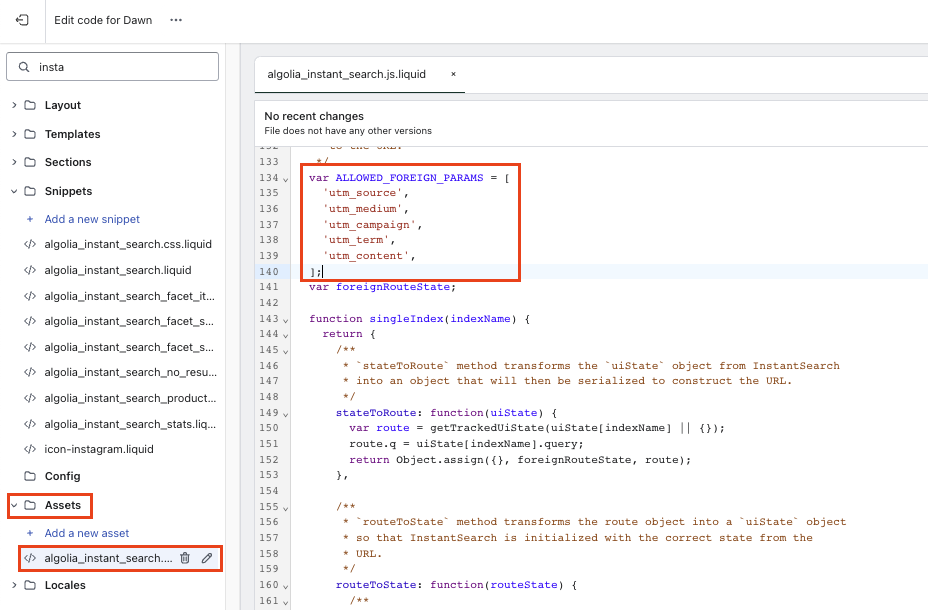Viewport: 928px width, 610px height.
Task: Click code icon of algolia_instant_search.liquid snippet
Action: [30, 270]
